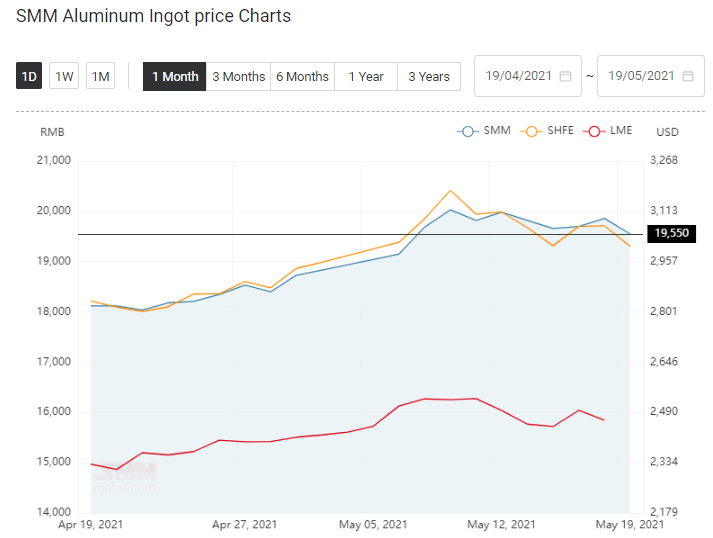Switch to the 3 Years range tab
This screenshot has width=713, height=538.
point(429,76)
